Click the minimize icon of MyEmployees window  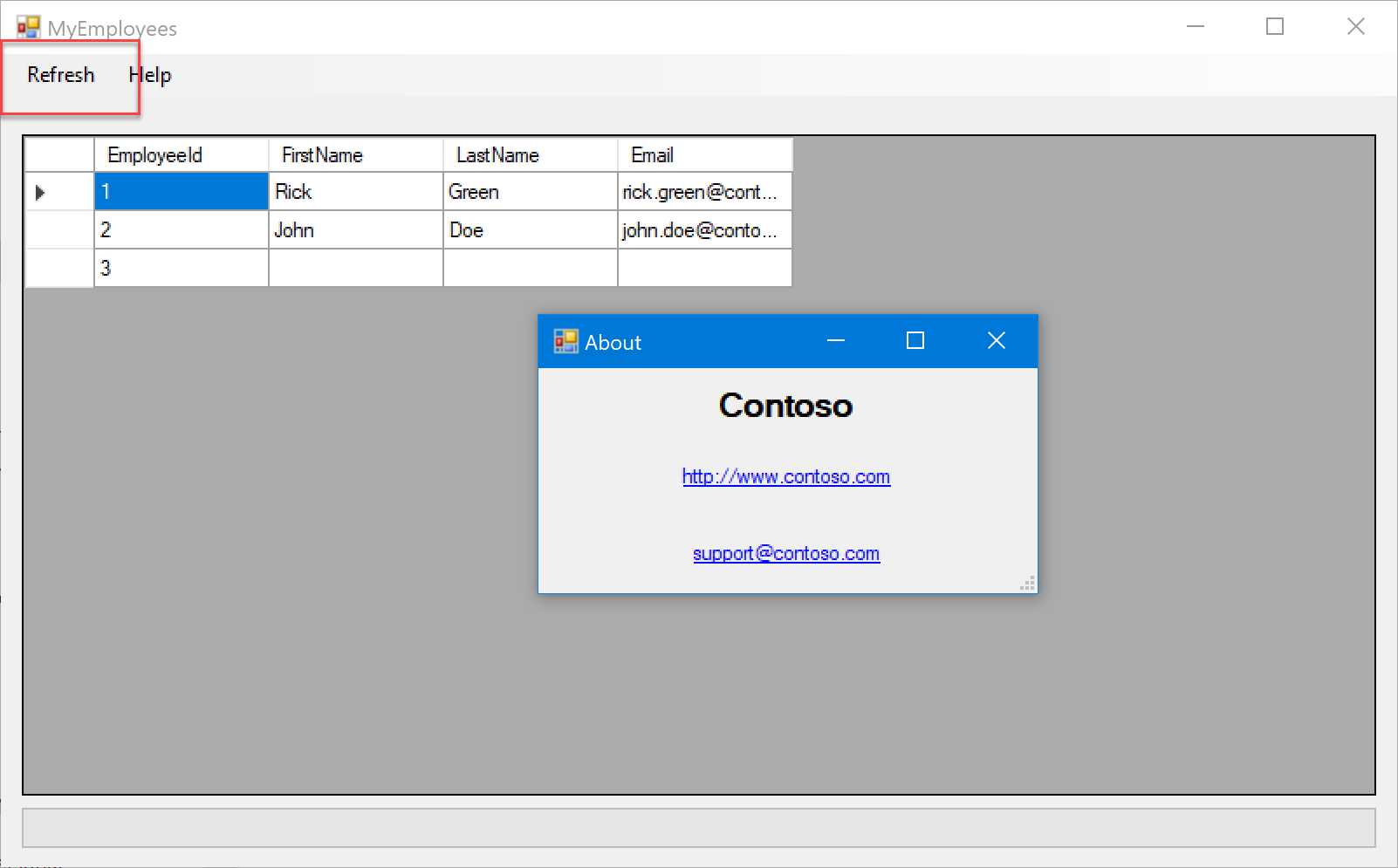tap(1195, 26)
